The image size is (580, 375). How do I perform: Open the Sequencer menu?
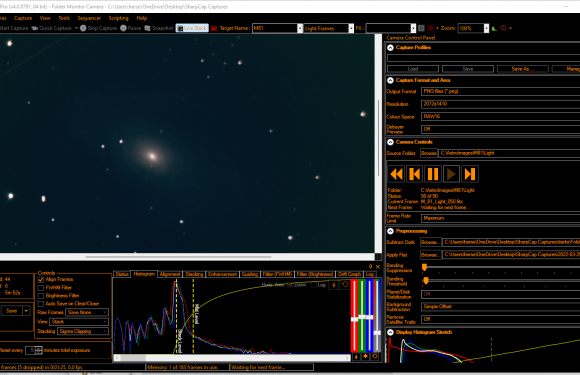tap(89, 18)
